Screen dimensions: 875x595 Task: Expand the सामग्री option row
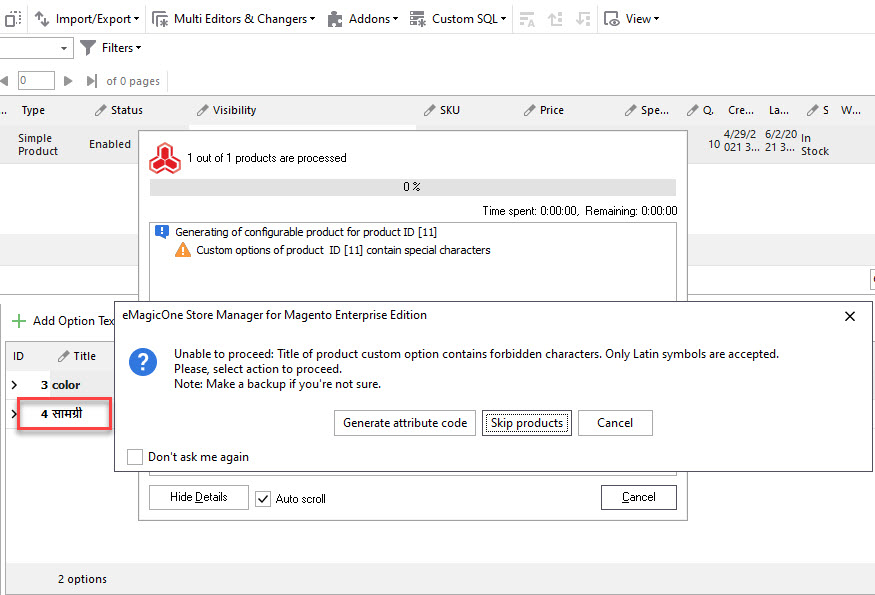(x=13, y=414)
